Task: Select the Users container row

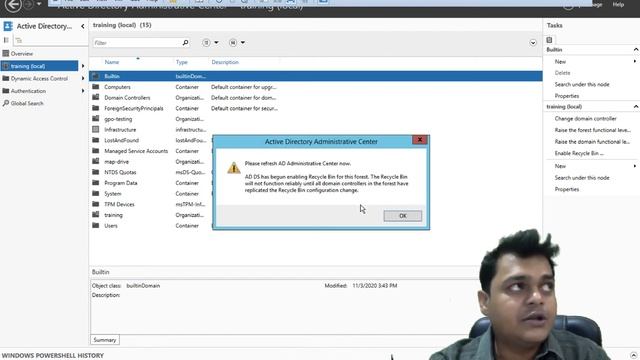Action: click(x=151, y=225)
